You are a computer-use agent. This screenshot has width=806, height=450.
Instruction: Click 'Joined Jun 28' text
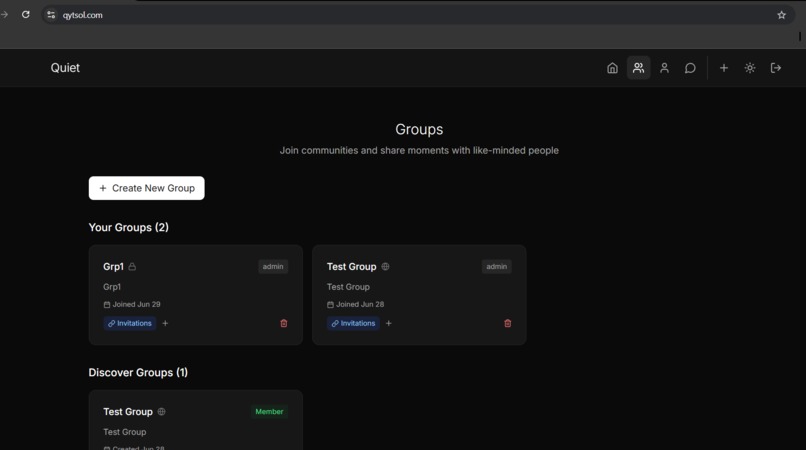(360, 304)
